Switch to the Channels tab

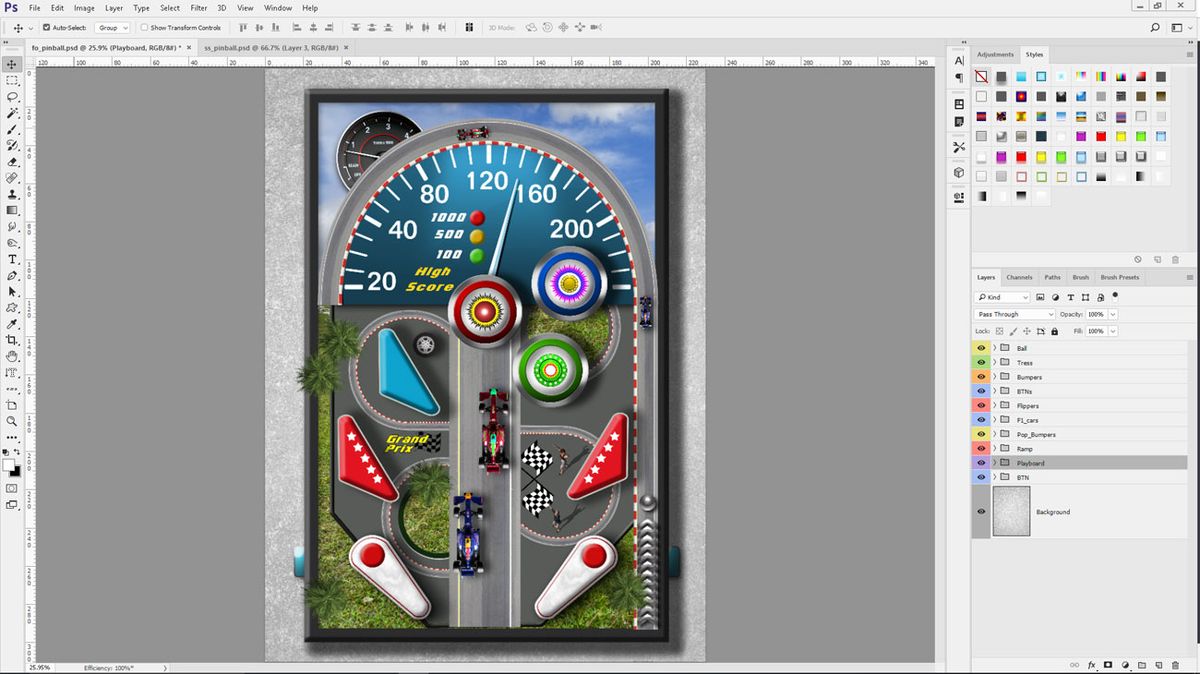tap(1019, 277)
